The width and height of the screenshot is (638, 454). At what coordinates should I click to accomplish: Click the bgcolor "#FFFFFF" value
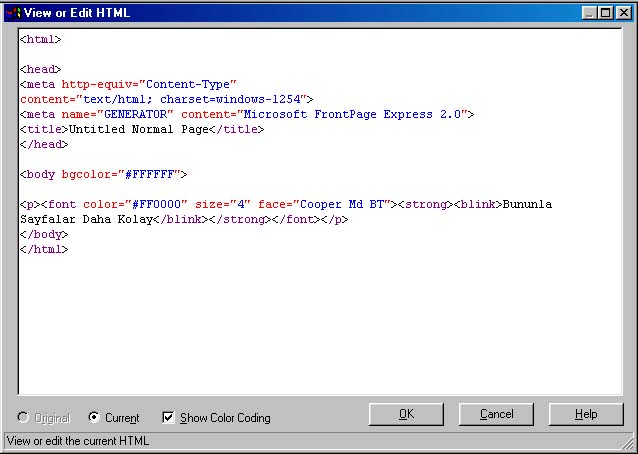tap(148, 174)
